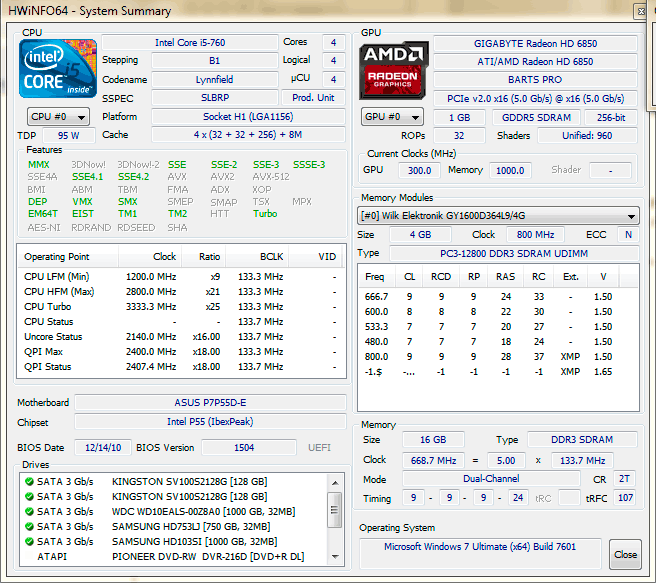Click the AMD Radeon Graphics logo
Image resolution: width=656 pixels, height=583 pixels.
(x=394, y=70)
